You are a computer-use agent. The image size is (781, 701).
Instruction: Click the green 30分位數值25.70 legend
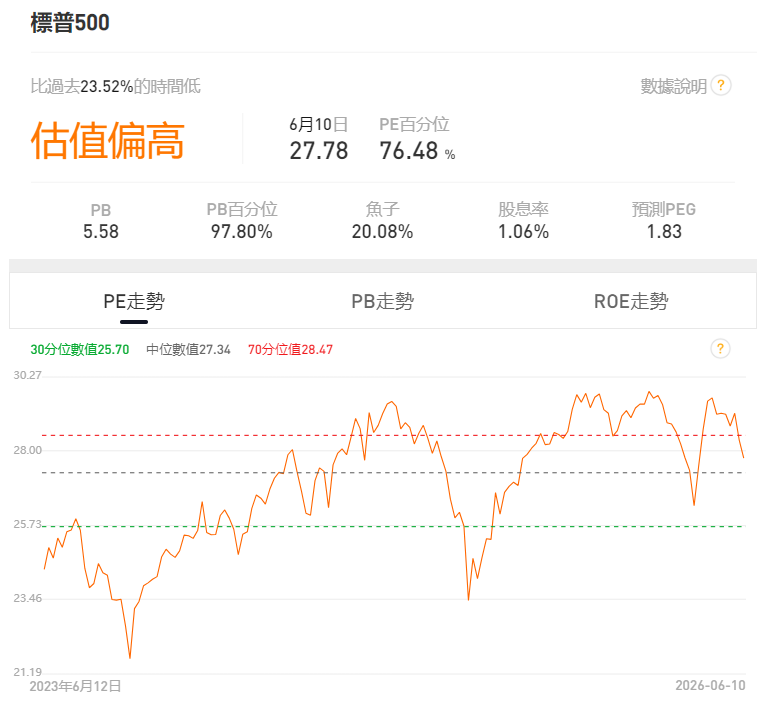(80, 349)
